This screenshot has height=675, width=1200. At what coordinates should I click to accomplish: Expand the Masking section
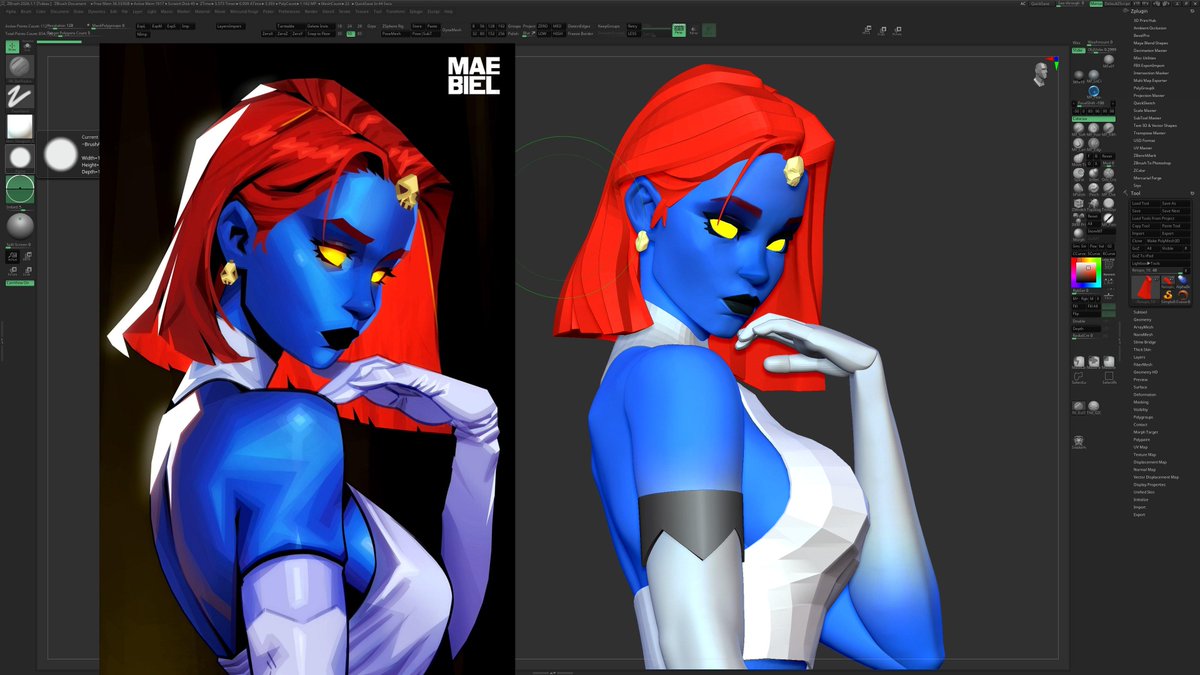pyautogui.click(x=1141, y=402)
